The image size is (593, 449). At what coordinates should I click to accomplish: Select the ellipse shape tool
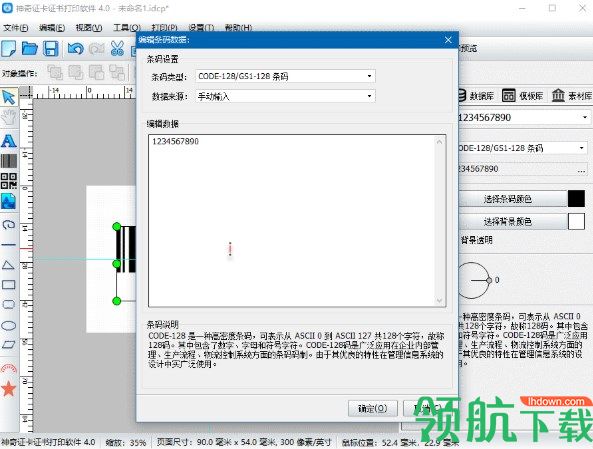point(9,325)
